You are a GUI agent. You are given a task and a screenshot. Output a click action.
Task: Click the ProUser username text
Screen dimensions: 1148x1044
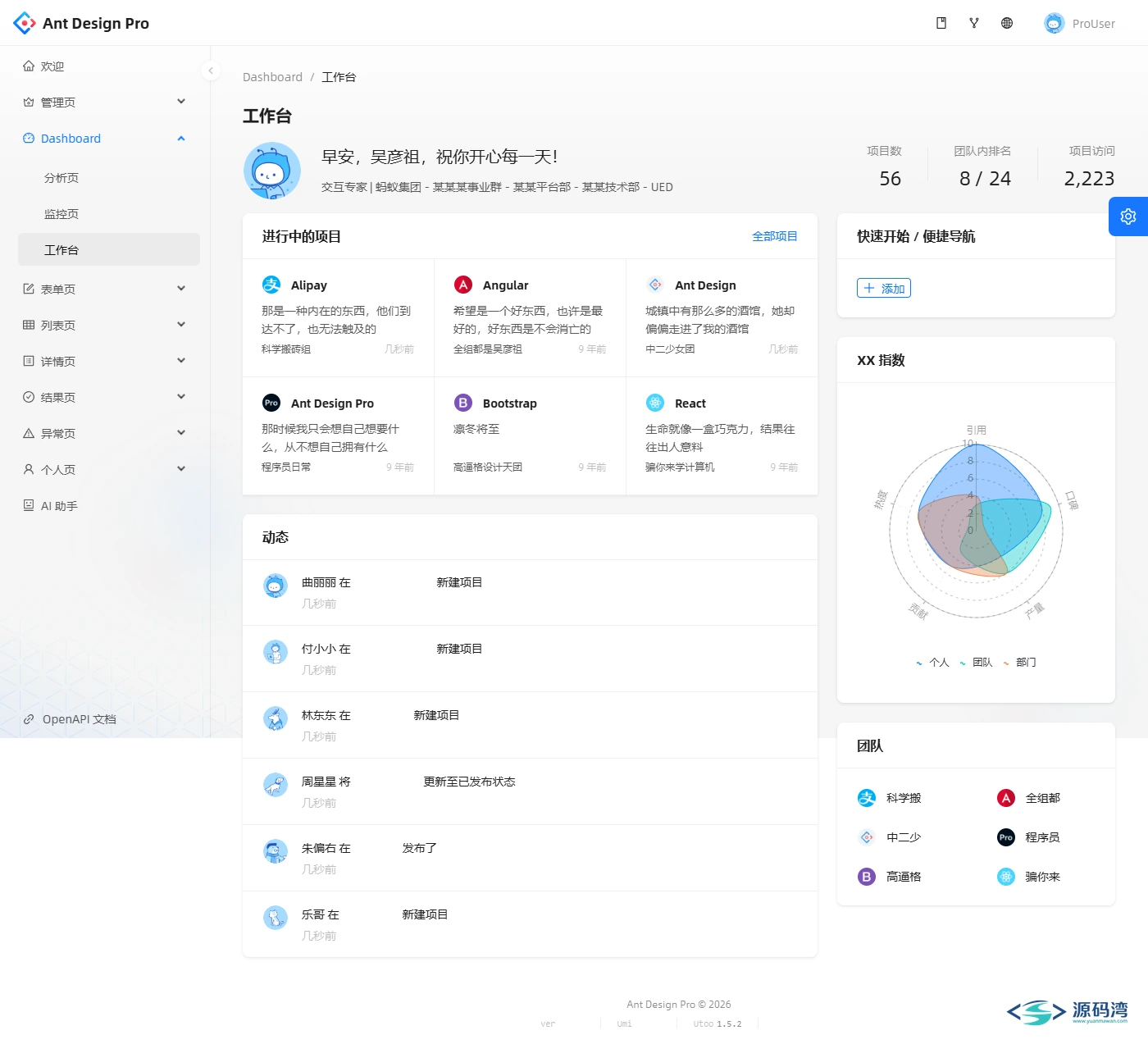[1094, 24]
